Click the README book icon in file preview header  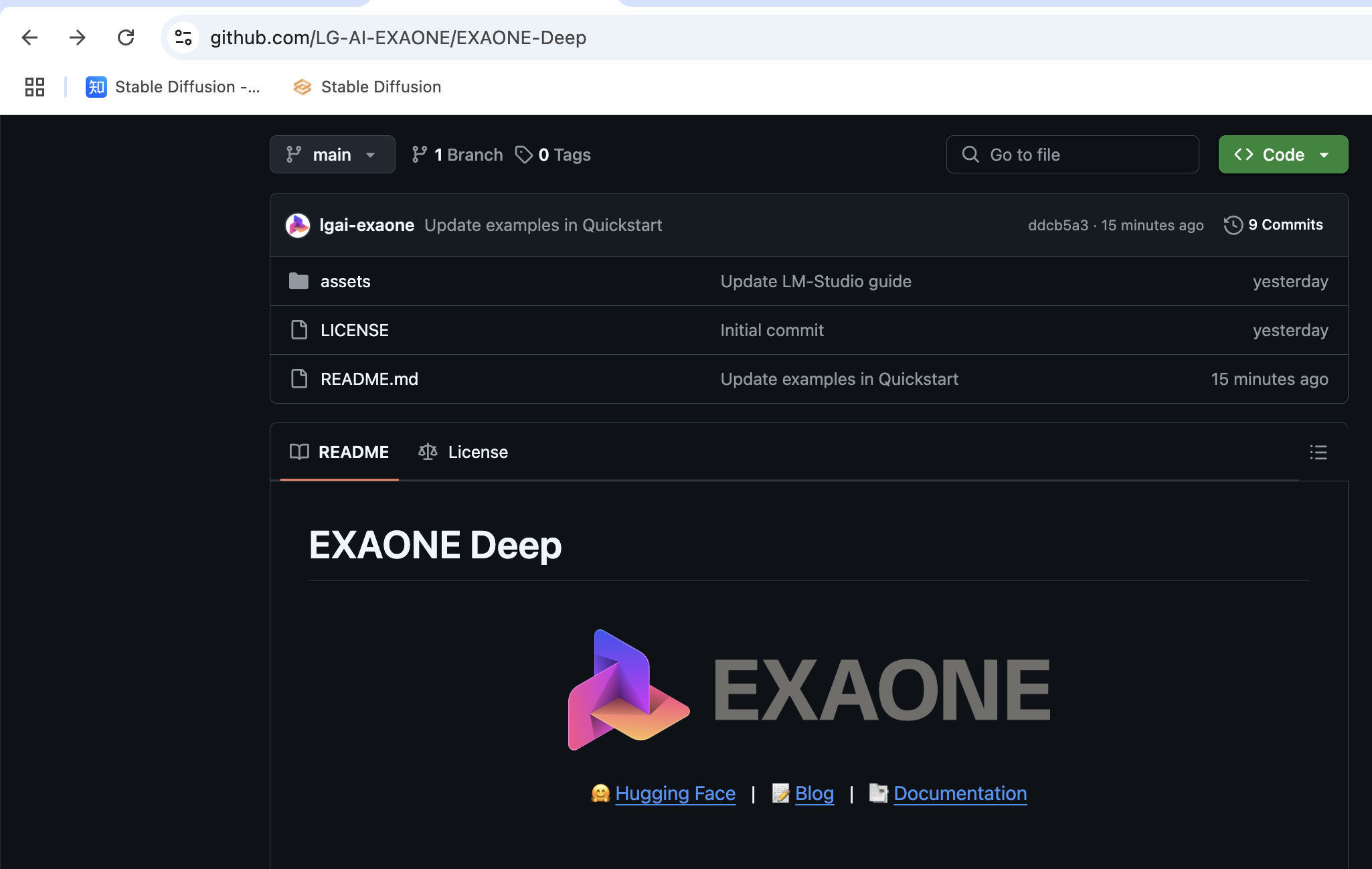pyautogui.click(x=299, y=452)
